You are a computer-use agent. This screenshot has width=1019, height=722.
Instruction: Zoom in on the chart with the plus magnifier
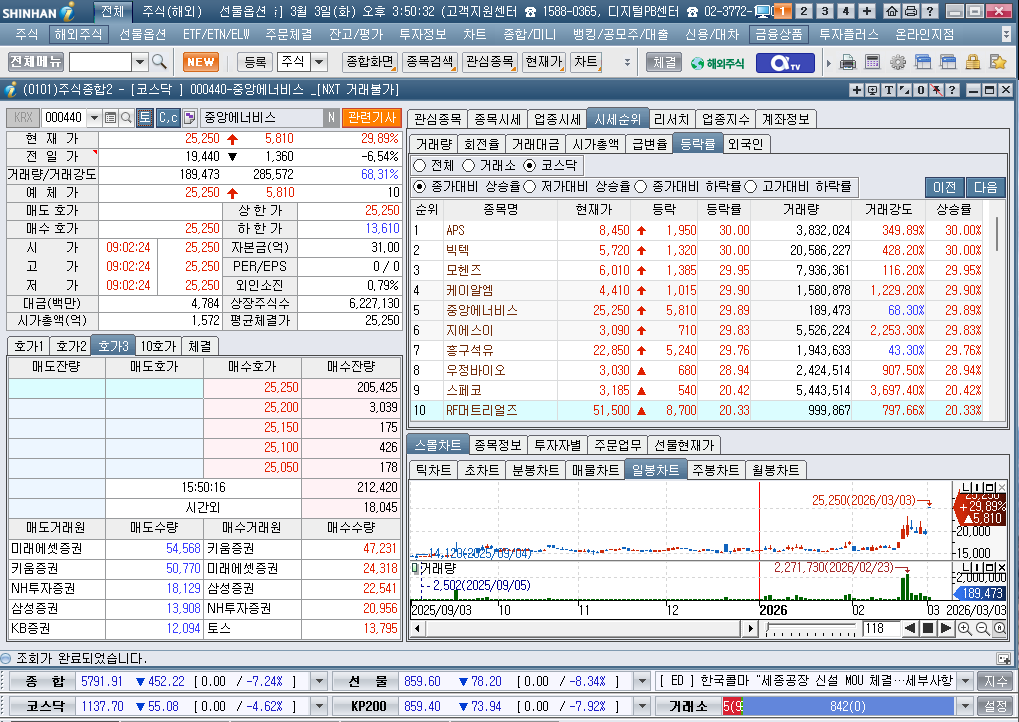point(964,628)
